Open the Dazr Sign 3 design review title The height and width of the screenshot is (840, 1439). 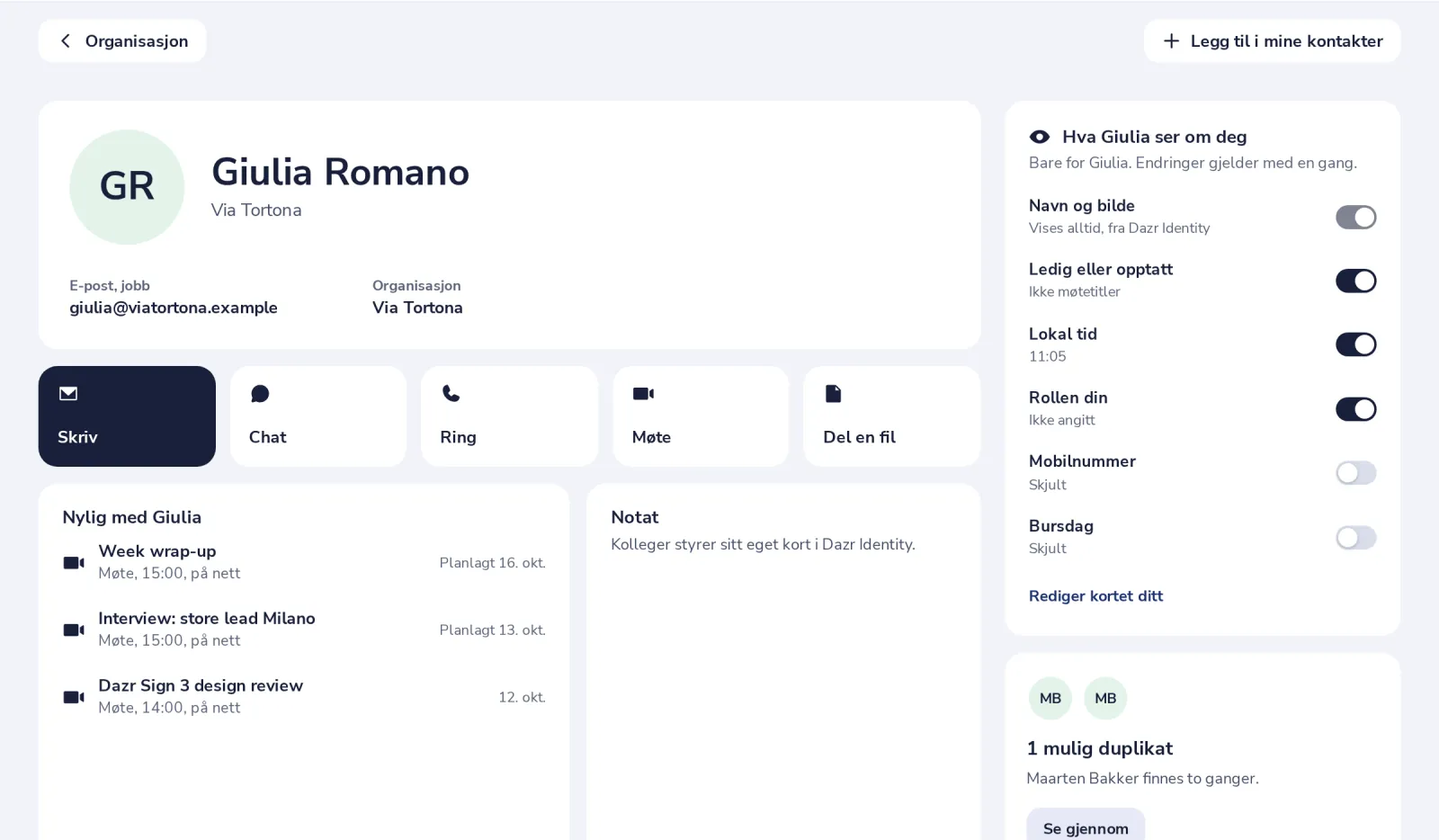201,685
